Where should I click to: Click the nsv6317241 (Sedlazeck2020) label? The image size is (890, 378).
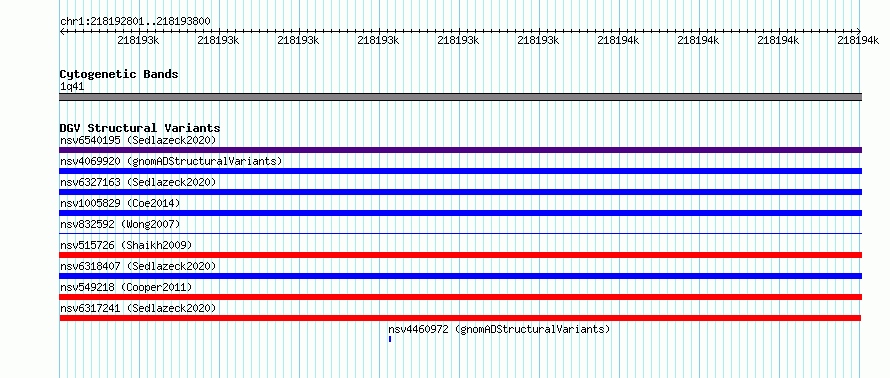pyautogui.click(x=138, y=308)
